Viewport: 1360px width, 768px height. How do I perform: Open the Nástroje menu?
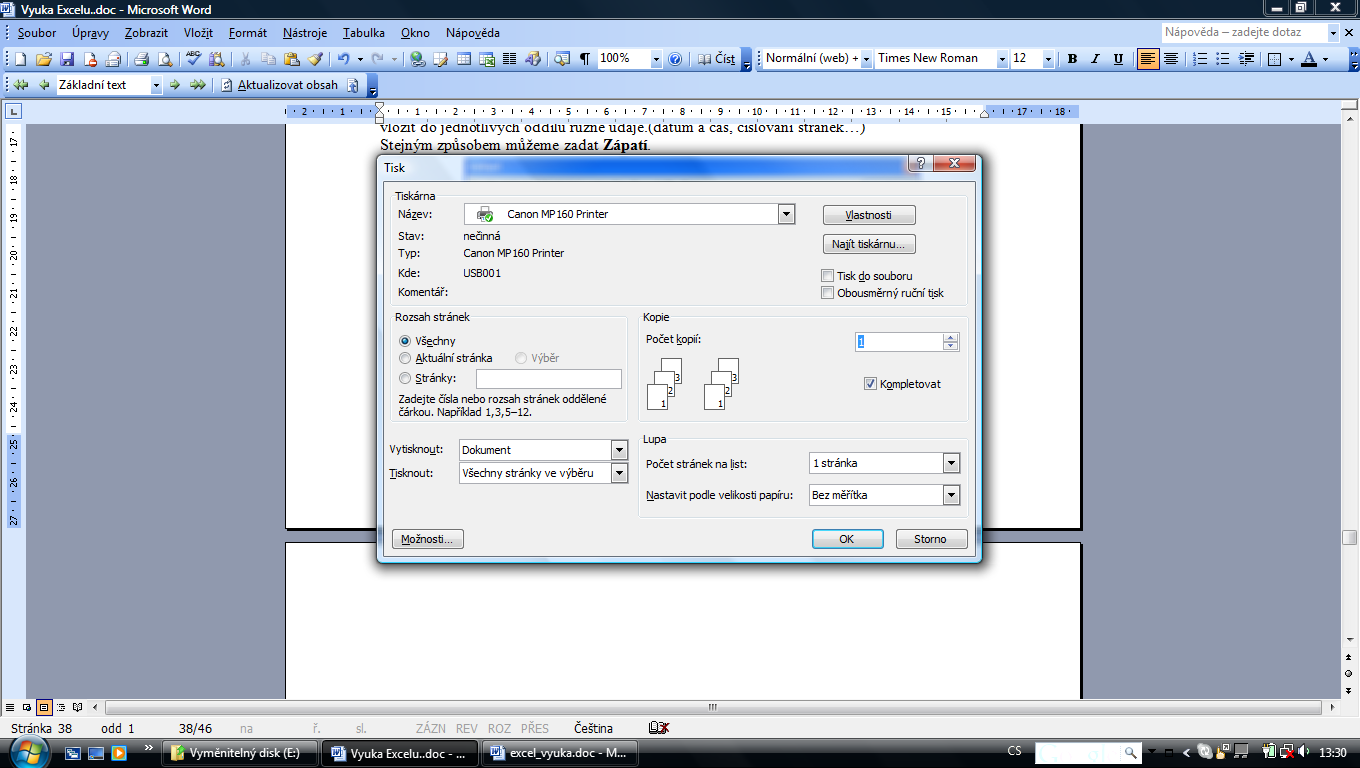pyautogui.click(x=305, y=33)
